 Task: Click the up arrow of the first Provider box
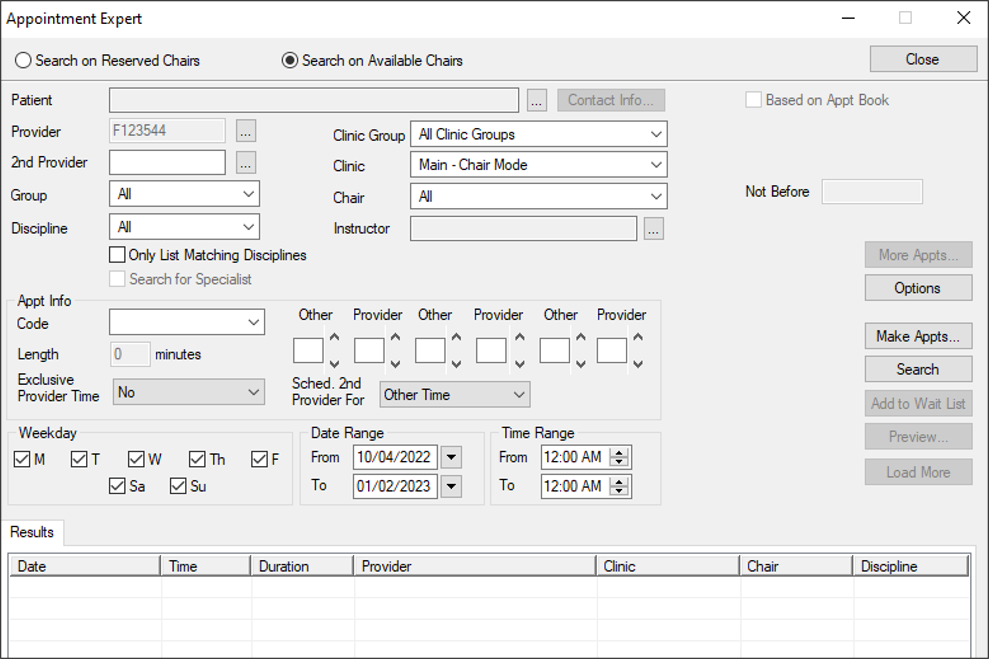point(395,337)
